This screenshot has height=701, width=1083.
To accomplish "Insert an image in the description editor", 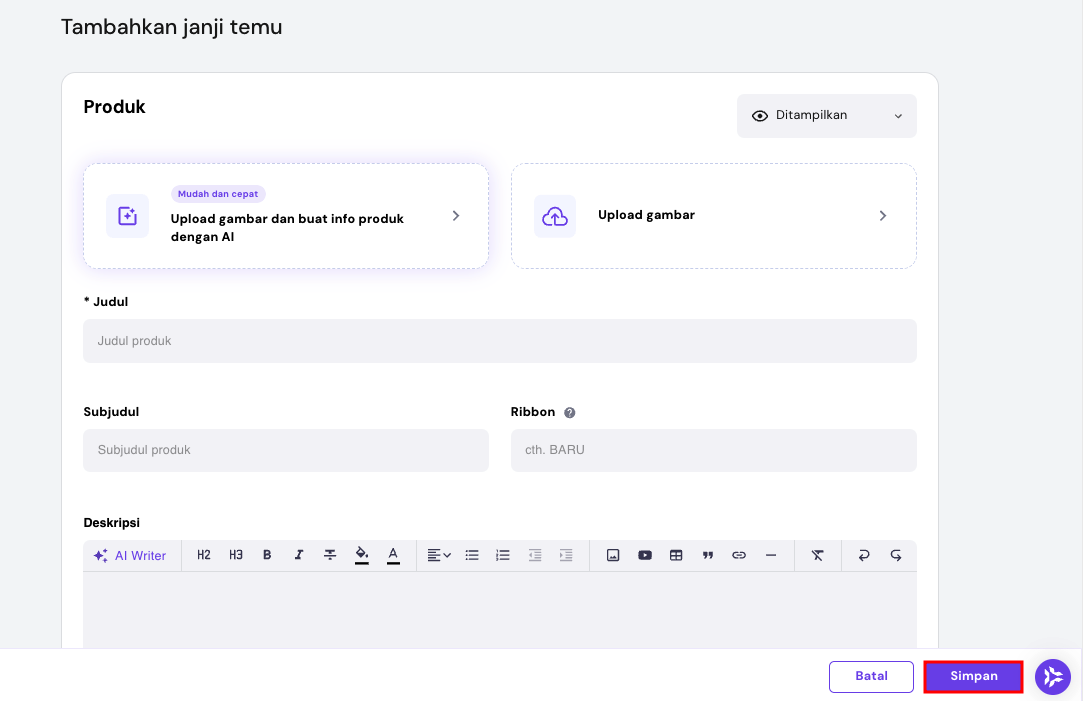I will click(613, 555).
